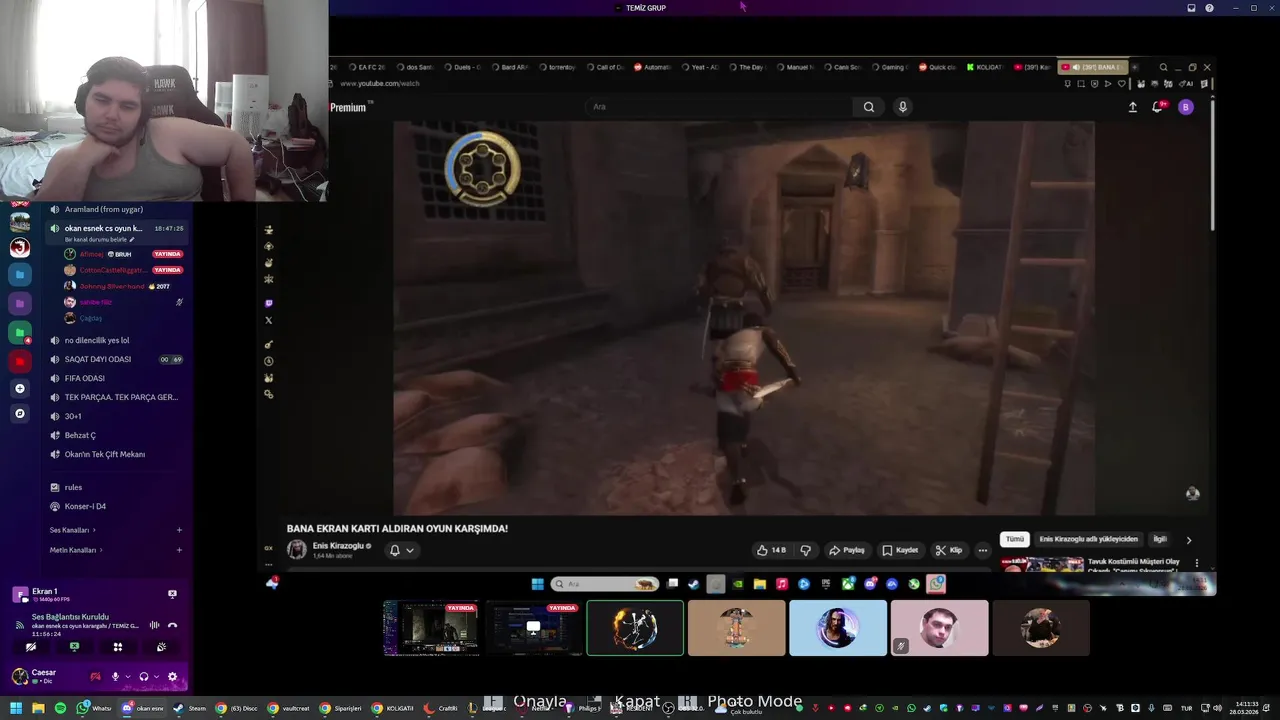Stop streaming Ekran 1 icon
The image size is (1280, 720).
(172, 594)
